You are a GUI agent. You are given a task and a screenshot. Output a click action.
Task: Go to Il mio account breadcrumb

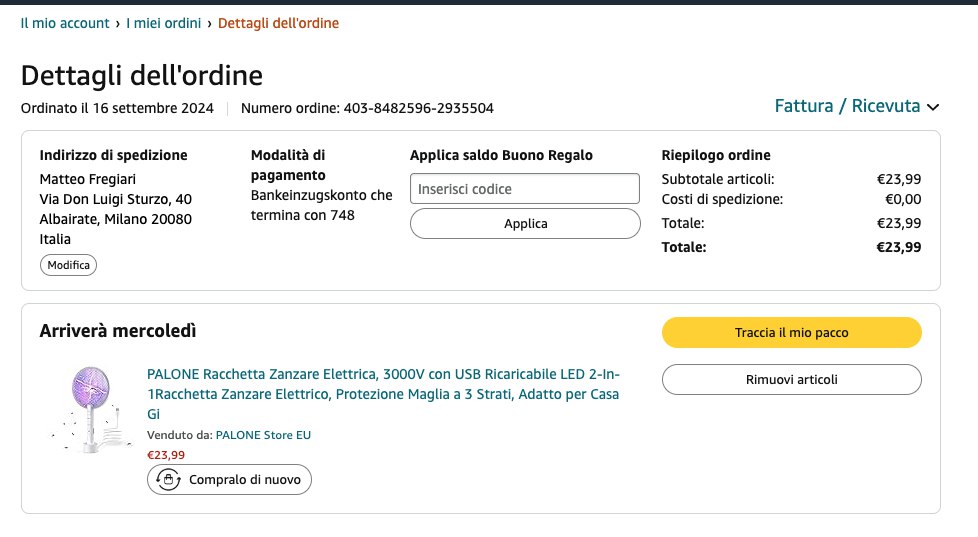65,23
